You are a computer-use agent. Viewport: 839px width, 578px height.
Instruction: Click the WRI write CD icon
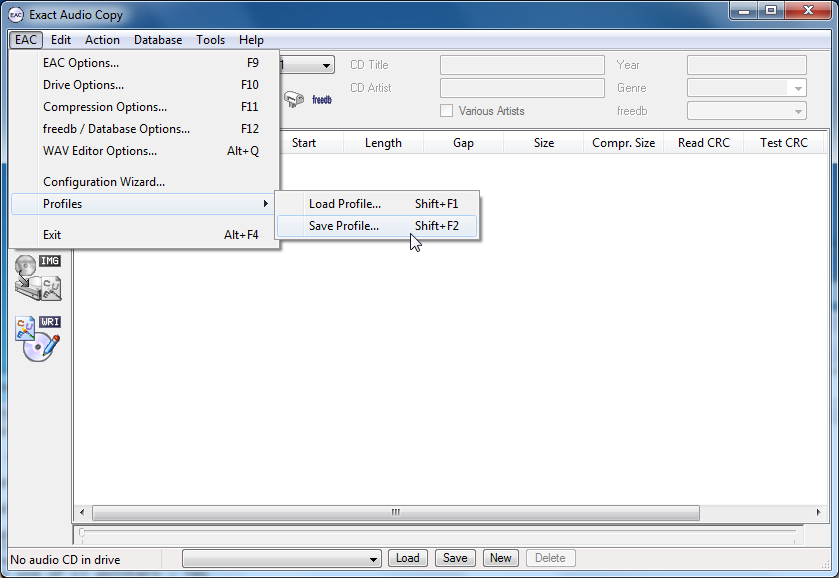pos(38,338)
